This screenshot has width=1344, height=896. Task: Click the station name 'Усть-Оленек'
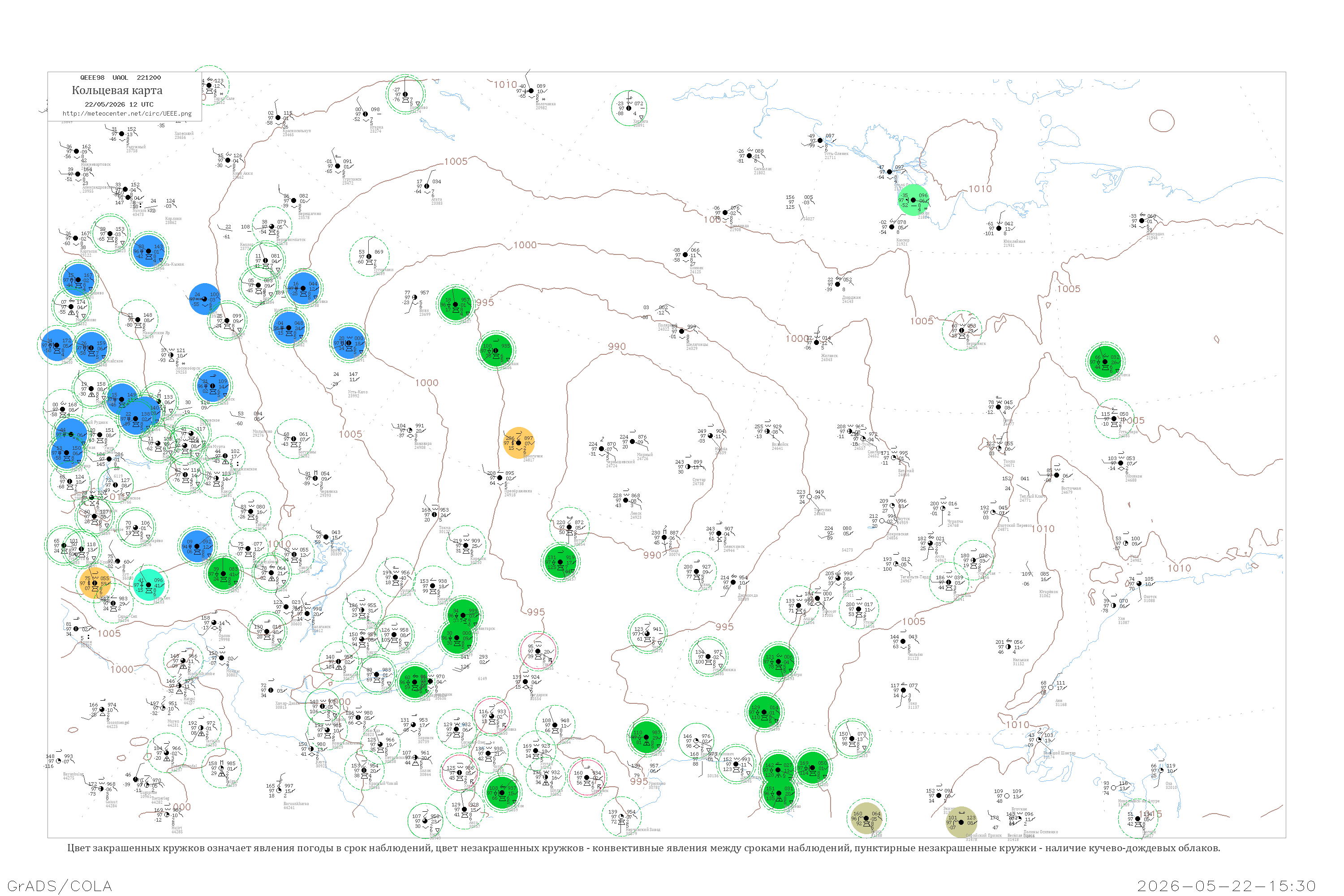click(x=836, y=153)
